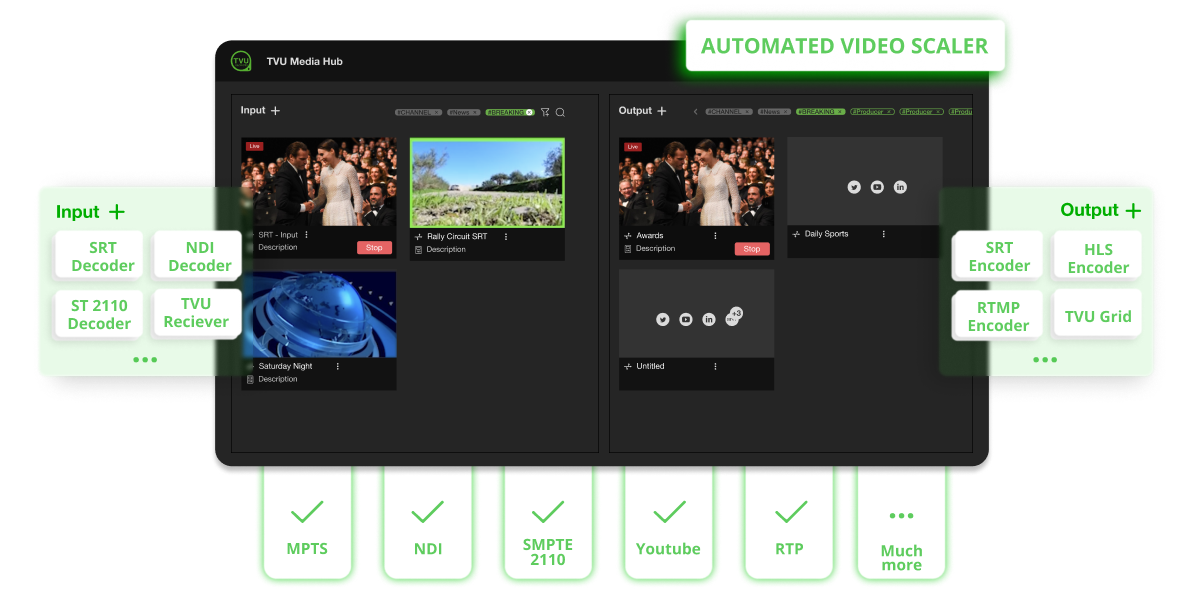Click the YouTube icon on Daily Sports
The image size is (1200, 589).
877,187
